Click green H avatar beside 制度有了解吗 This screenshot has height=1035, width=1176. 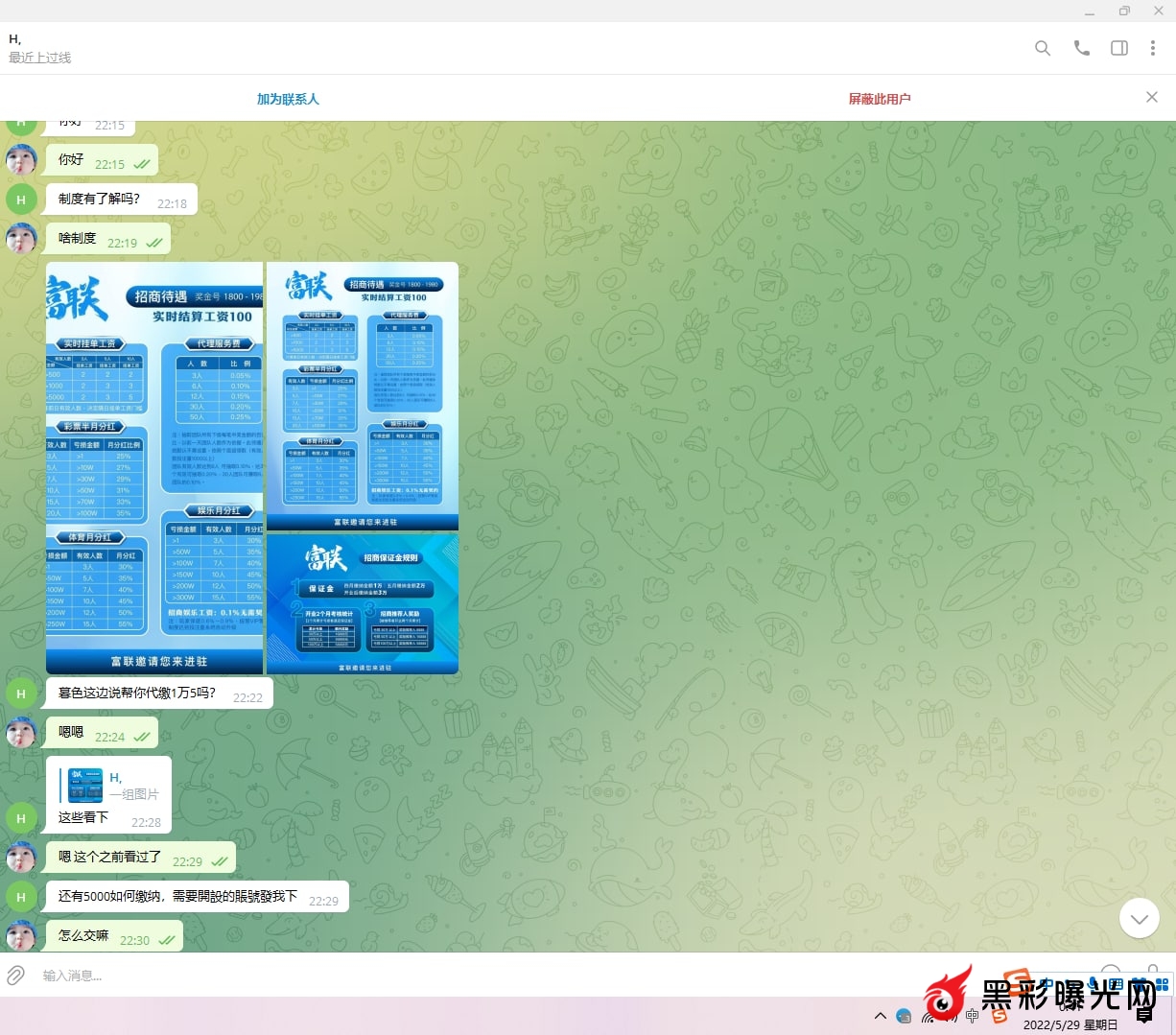tap(21, 200)
